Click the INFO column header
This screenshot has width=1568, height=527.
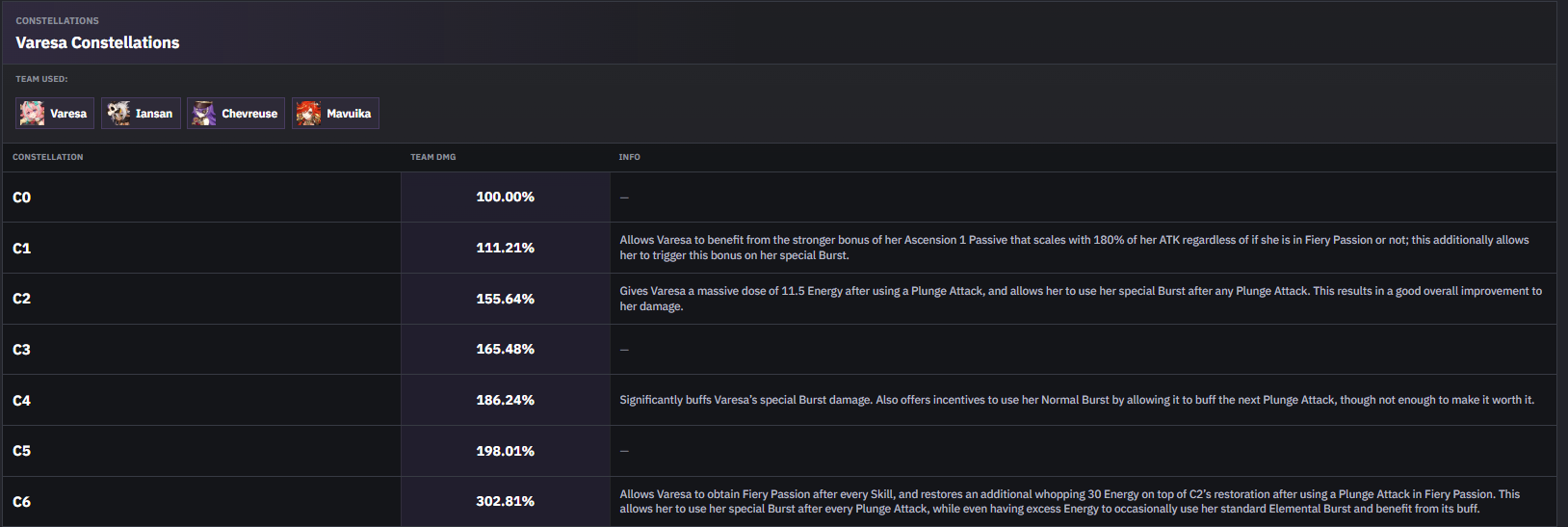[630, 157]
